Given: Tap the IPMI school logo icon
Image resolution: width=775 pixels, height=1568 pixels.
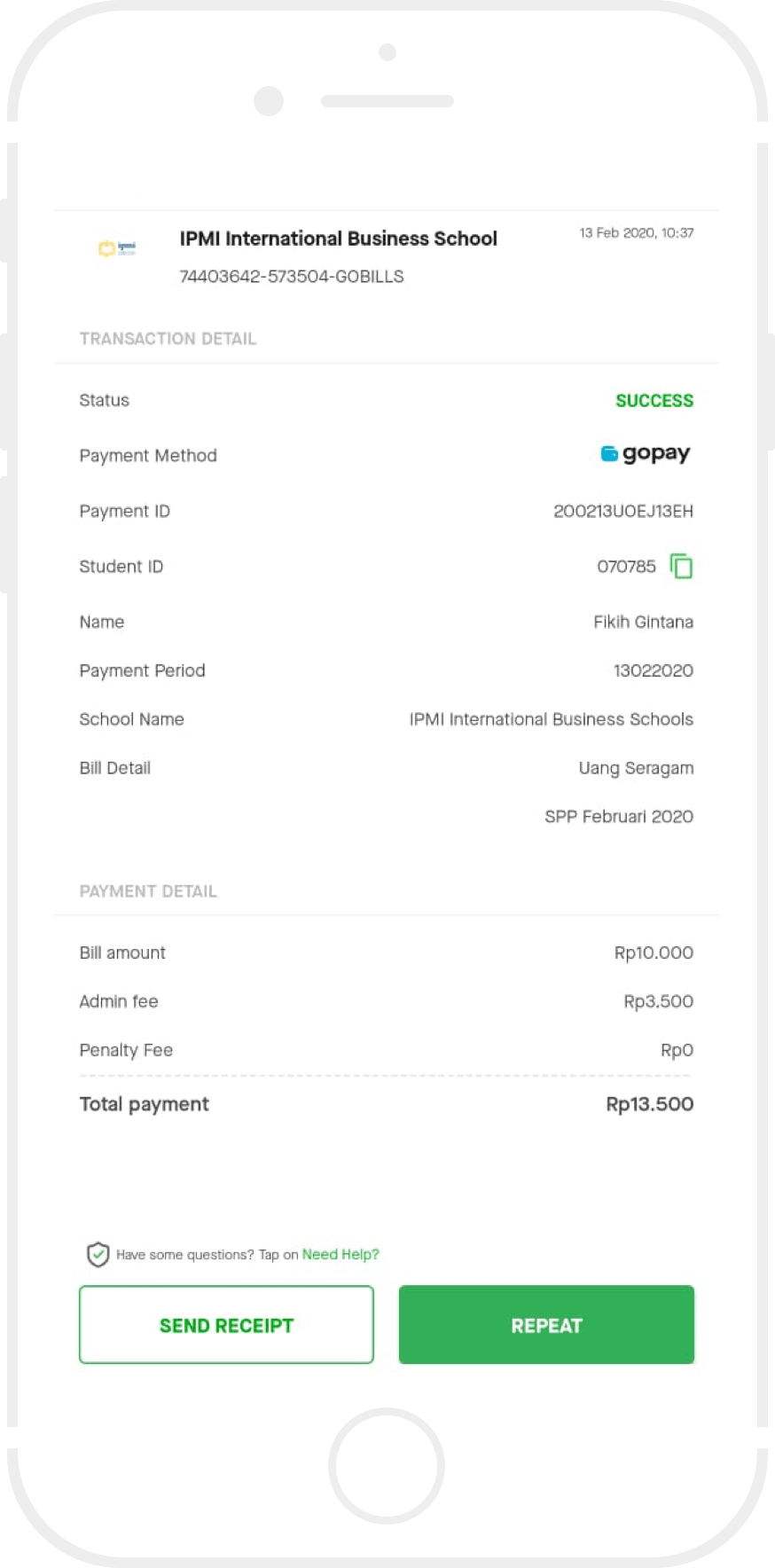Looking at the screenshot, I should [117, 249].
